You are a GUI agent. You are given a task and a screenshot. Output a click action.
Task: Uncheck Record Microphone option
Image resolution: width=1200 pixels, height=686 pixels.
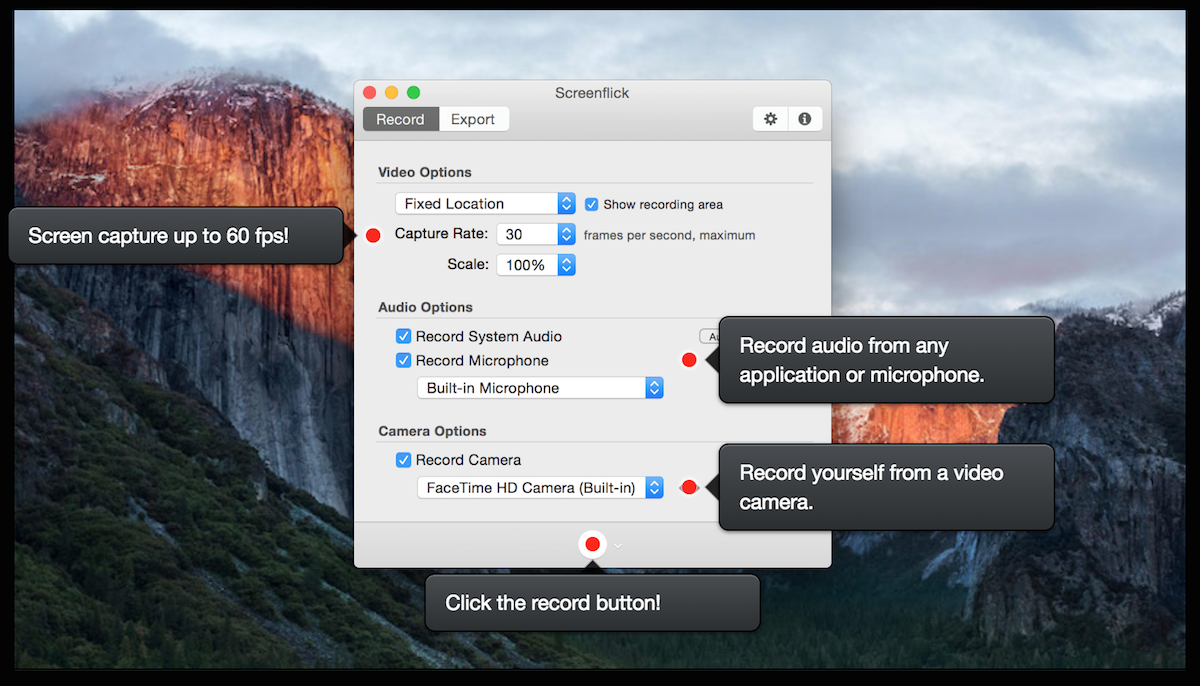pyautogui.click(x=403, y=361)
